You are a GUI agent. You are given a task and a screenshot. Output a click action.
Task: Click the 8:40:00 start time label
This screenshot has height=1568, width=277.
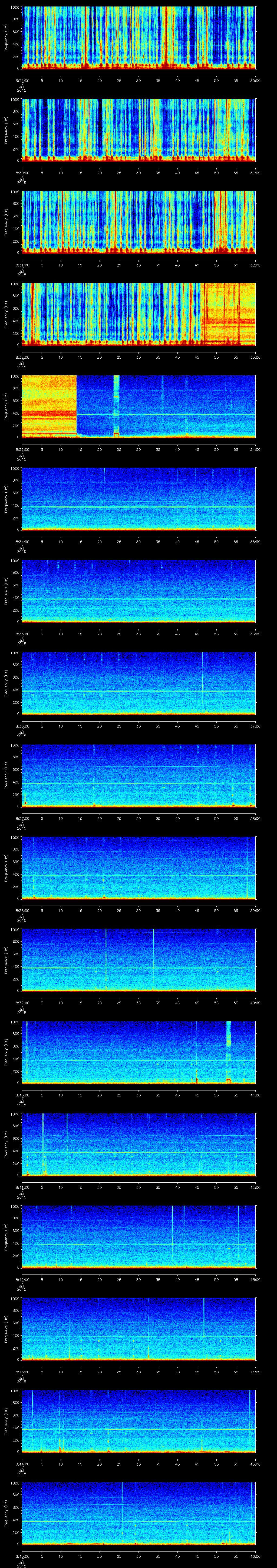22,1095
